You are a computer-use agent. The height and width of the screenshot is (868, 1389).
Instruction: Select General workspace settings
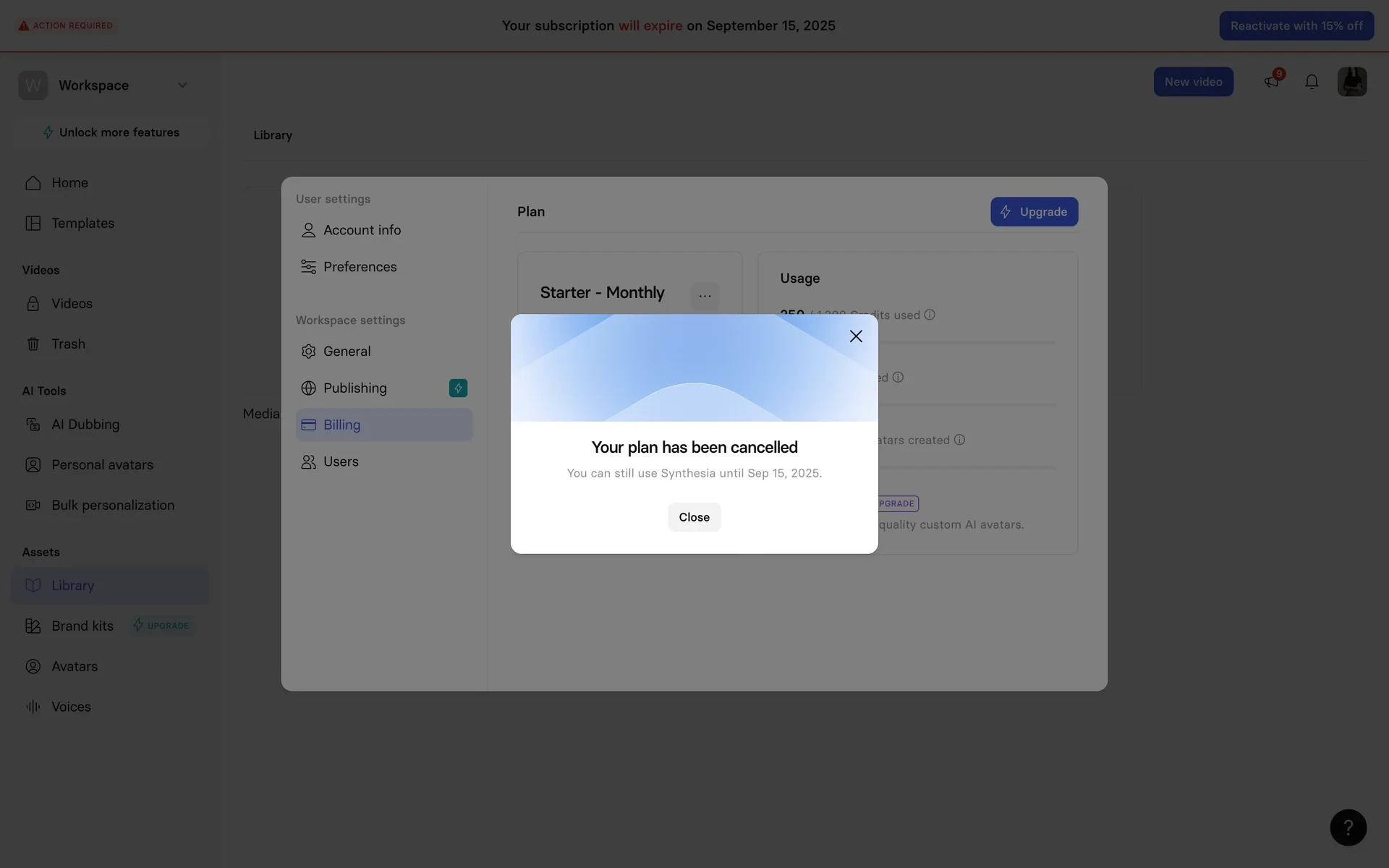(384, 352)
